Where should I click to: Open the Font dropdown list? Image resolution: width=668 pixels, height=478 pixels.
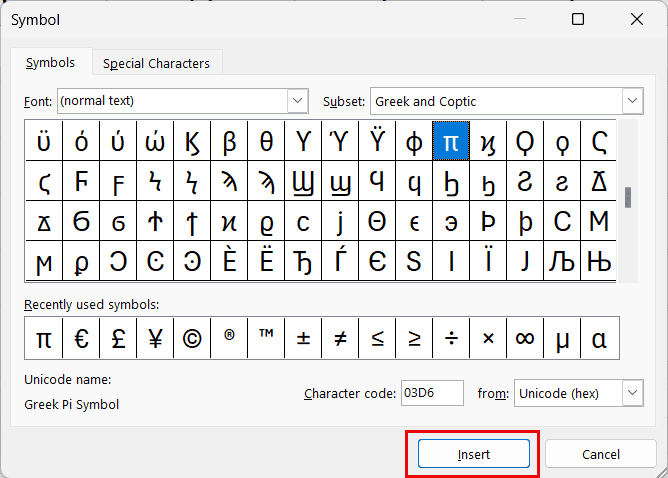click(297, 101)
